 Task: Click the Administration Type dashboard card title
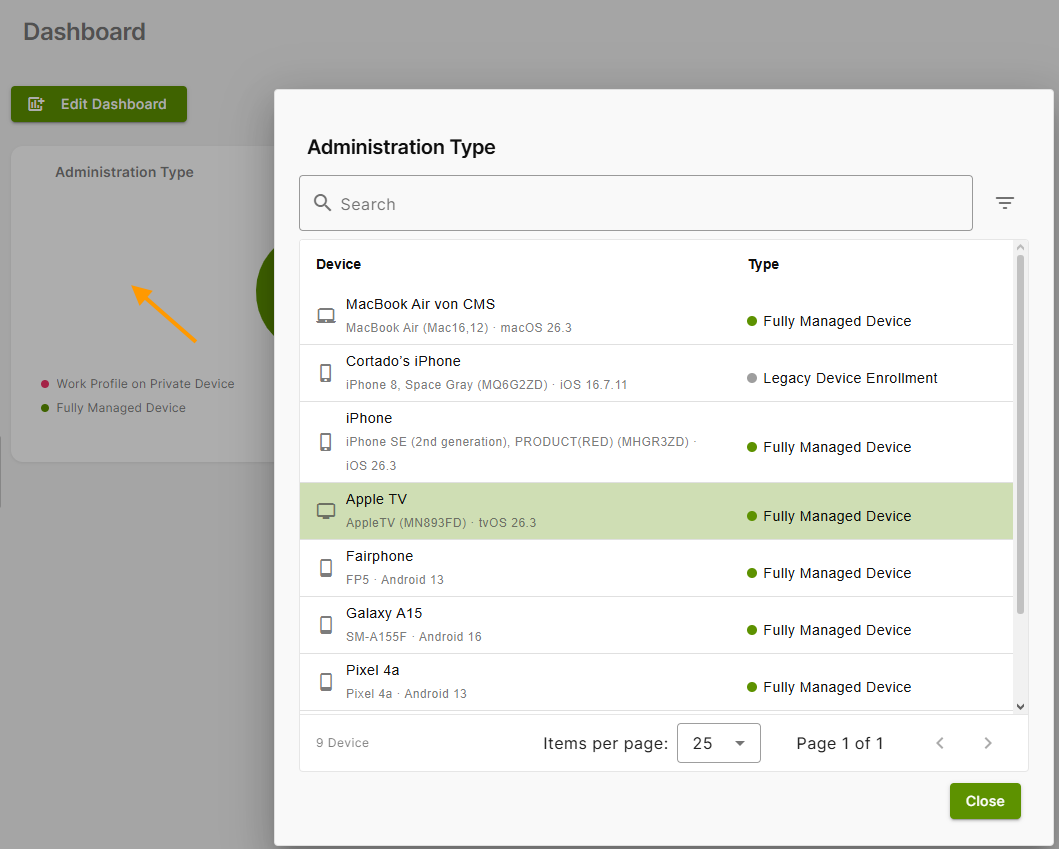click(124, 172)
